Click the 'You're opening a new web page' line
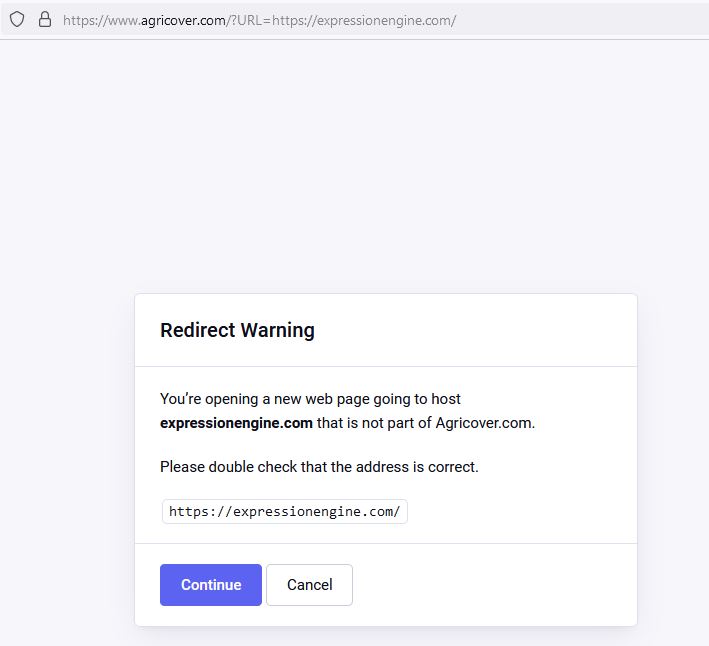 click(310, 399)
